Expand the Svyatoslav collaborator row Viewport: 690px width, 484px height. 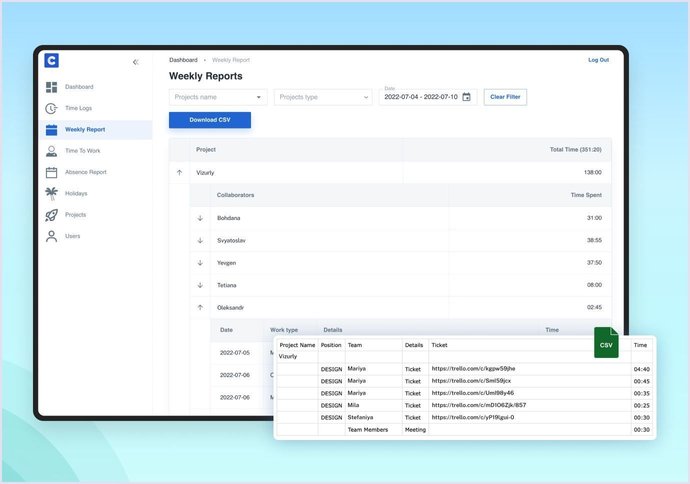200,240
